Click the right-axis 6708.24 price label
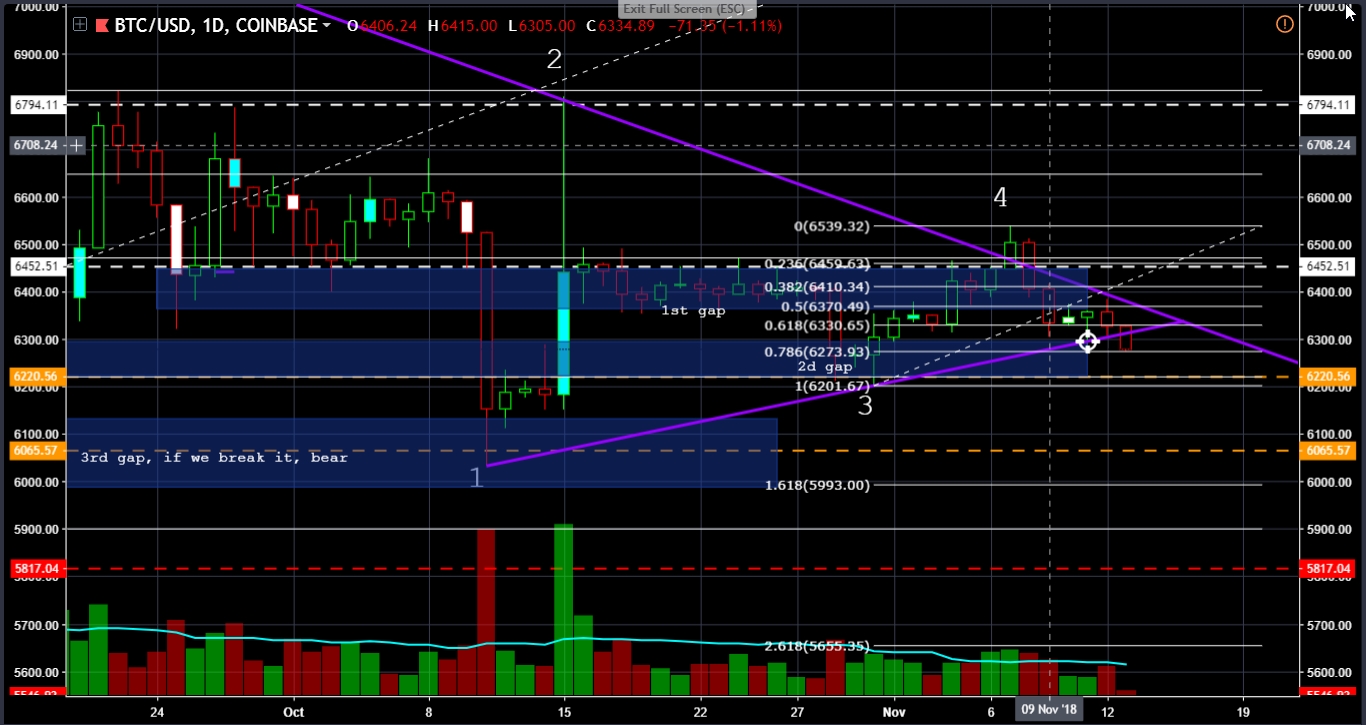Viewport: 1366px width, 725px height. coord(1329,145)
